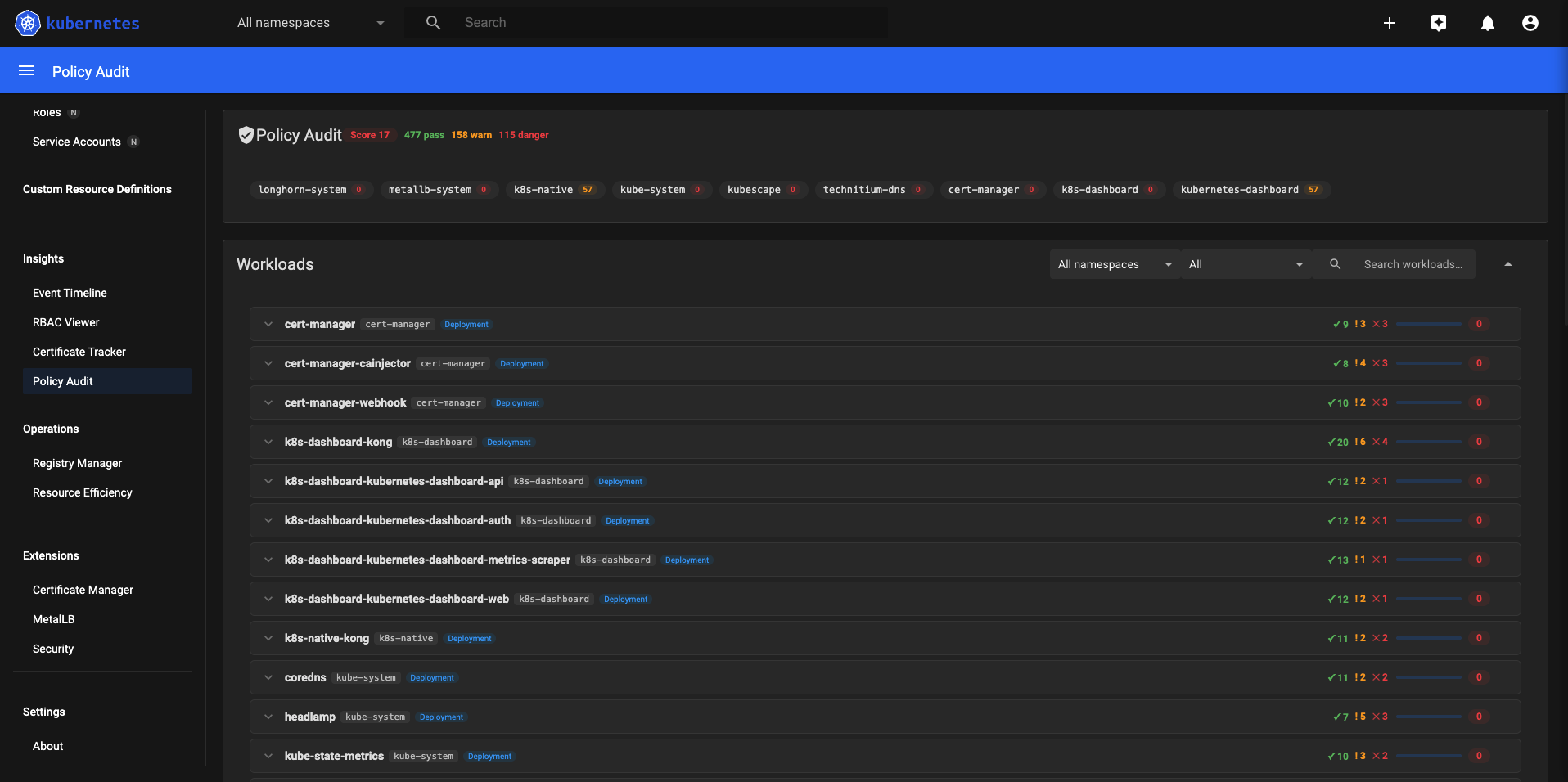Open Registry Manager
Viewport: 1568px width, 782px height.
click(77, 463)
